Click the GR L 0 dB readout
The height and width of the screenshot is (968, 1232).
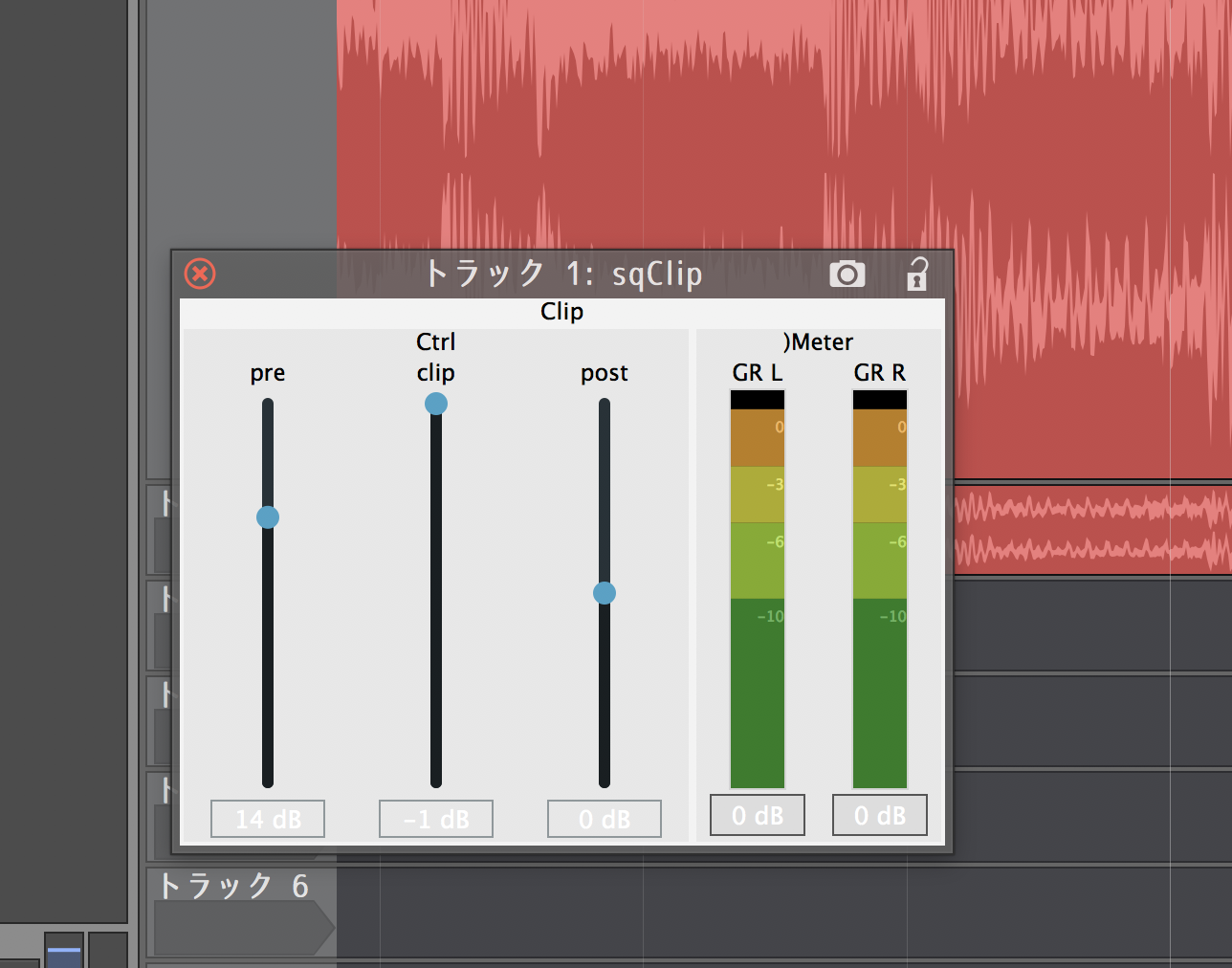(x=758, y=815)
